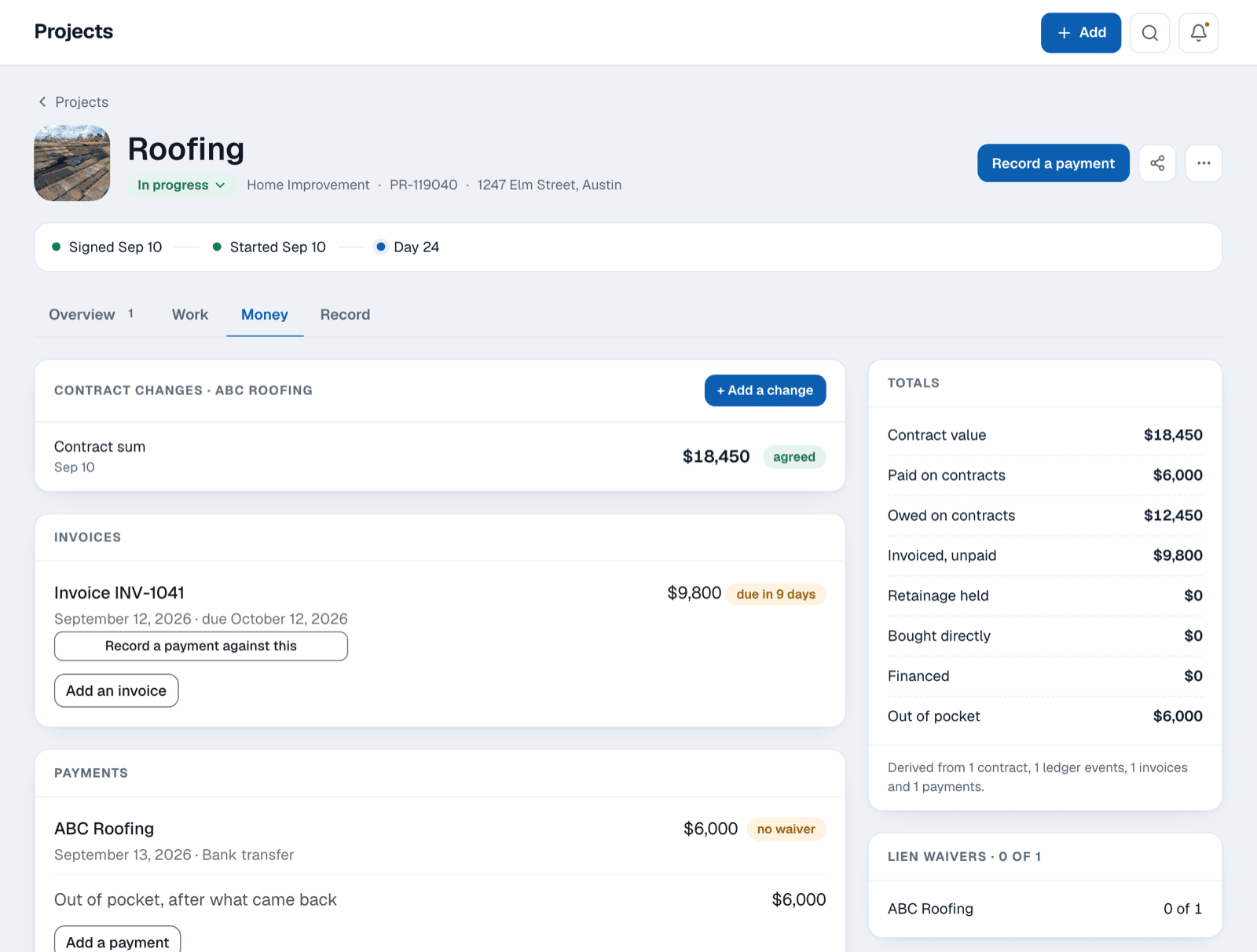Viewport: 1257px width, 952px height.
Task: Click Record a payment in the header
Action: [x=1053, y=163]
